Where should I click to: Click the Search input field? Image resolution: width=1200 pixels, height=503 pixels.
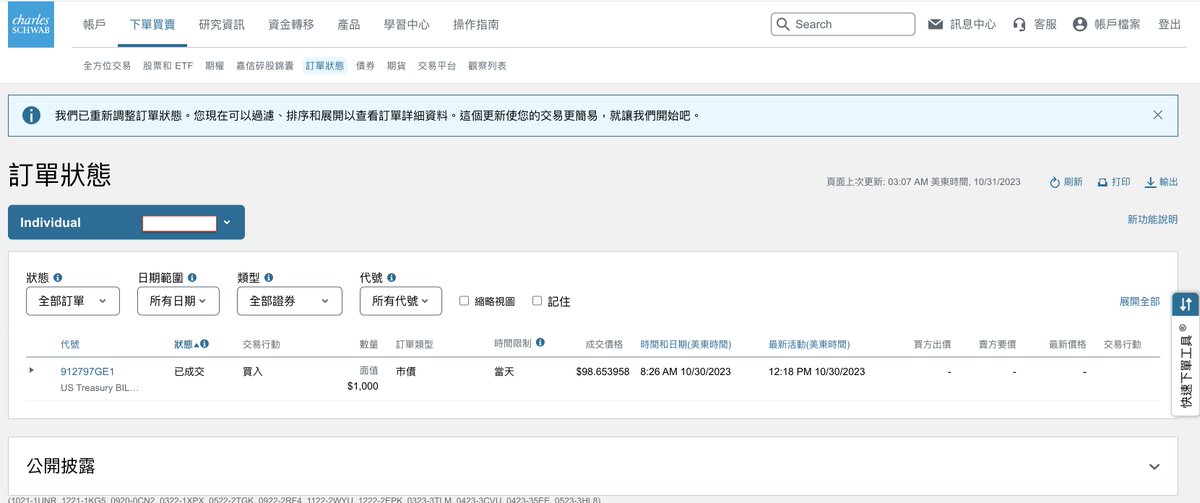click(850, 24)
